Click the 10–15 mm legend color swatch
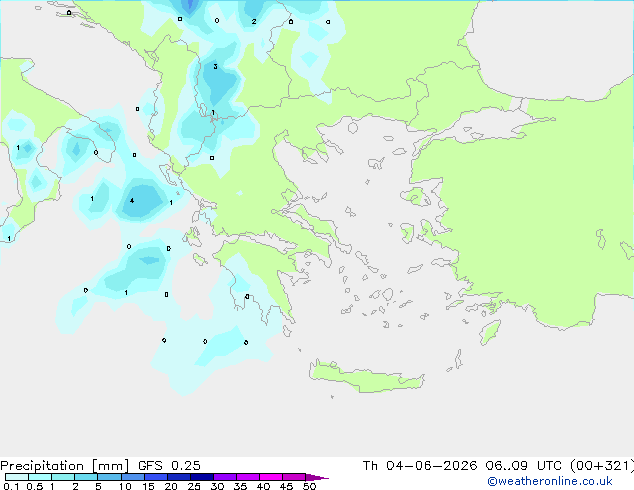This screenshot has width=634, height=490. pos(133,477)
